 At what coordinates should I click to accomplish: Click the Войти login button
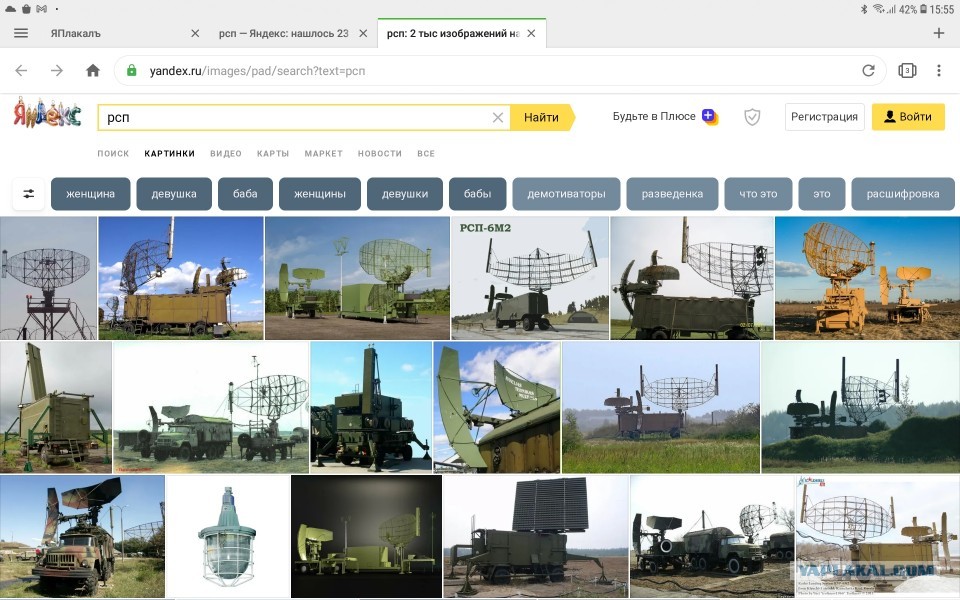[x=908, y=117]
